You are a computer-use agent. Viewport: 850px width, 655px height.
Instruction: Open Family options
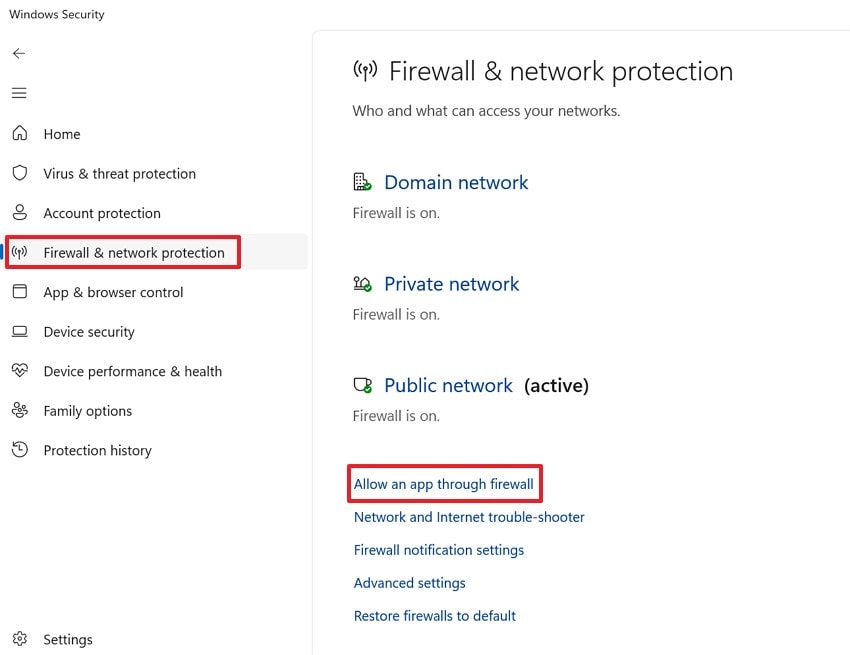coord(87,411)
